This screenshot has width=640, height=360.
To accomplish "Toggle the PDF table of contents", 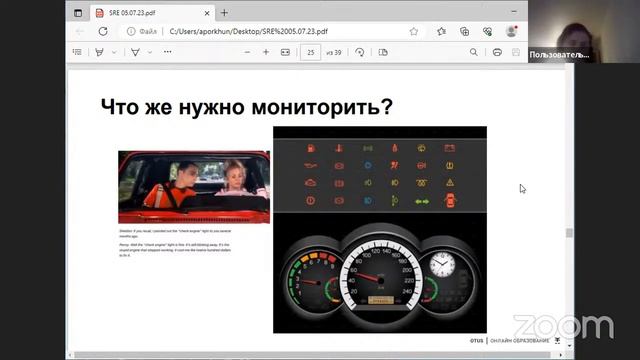I will [77, 52].
